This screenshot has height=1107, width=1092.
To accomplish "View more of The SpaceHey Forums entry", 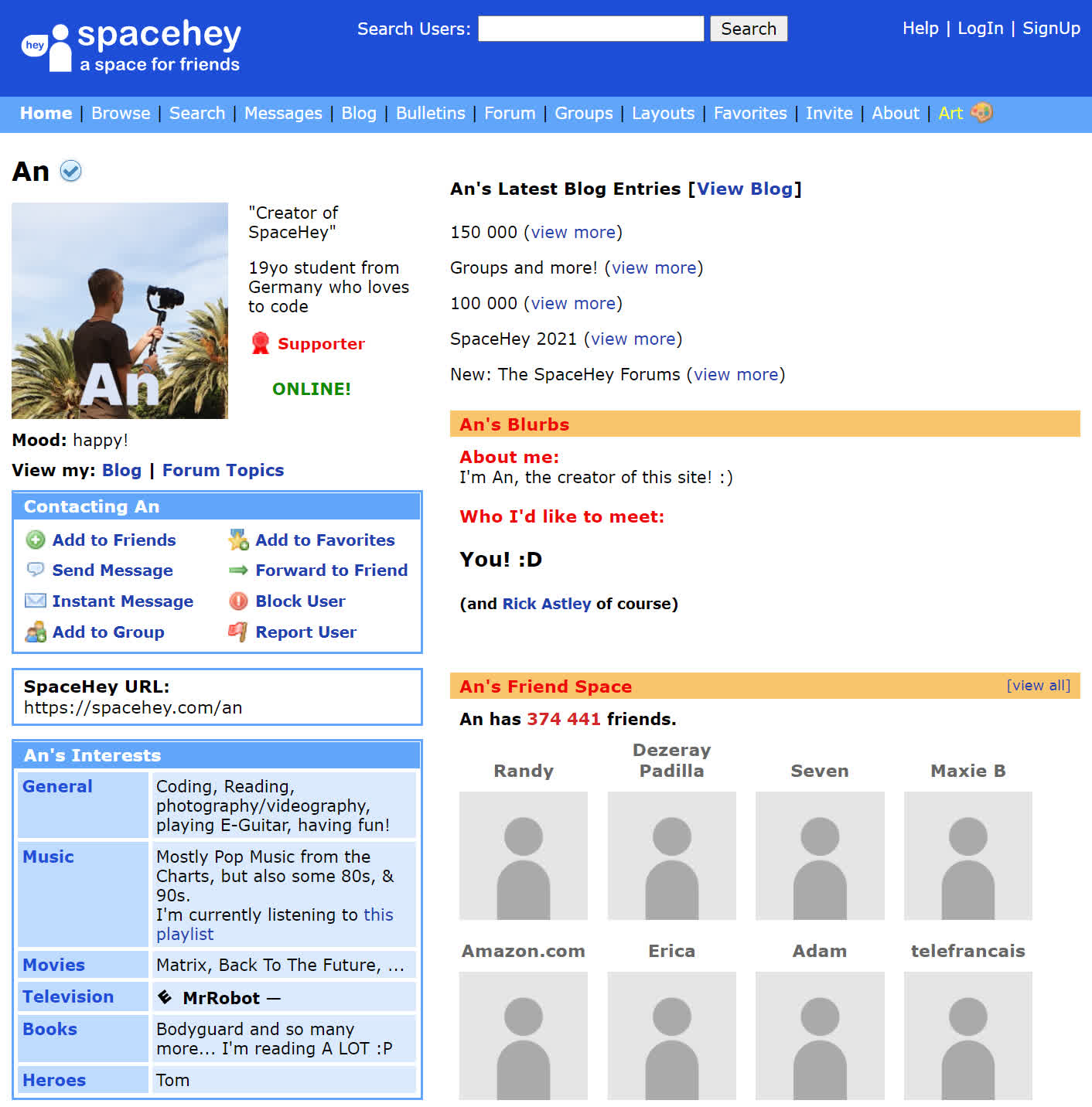I will tap(736, 374).
